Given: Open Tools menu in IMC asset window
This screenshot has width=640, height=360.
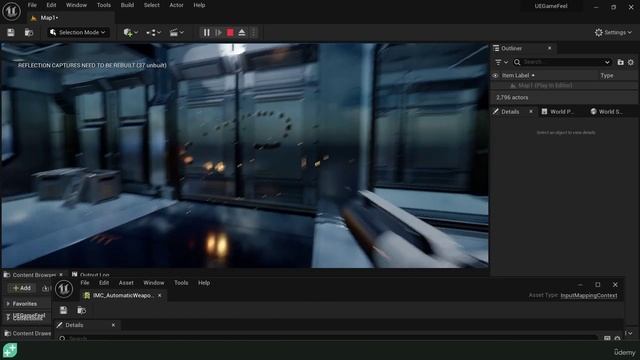Looking at the screenshot, I should pyautogui.click(x=181, y=282).
